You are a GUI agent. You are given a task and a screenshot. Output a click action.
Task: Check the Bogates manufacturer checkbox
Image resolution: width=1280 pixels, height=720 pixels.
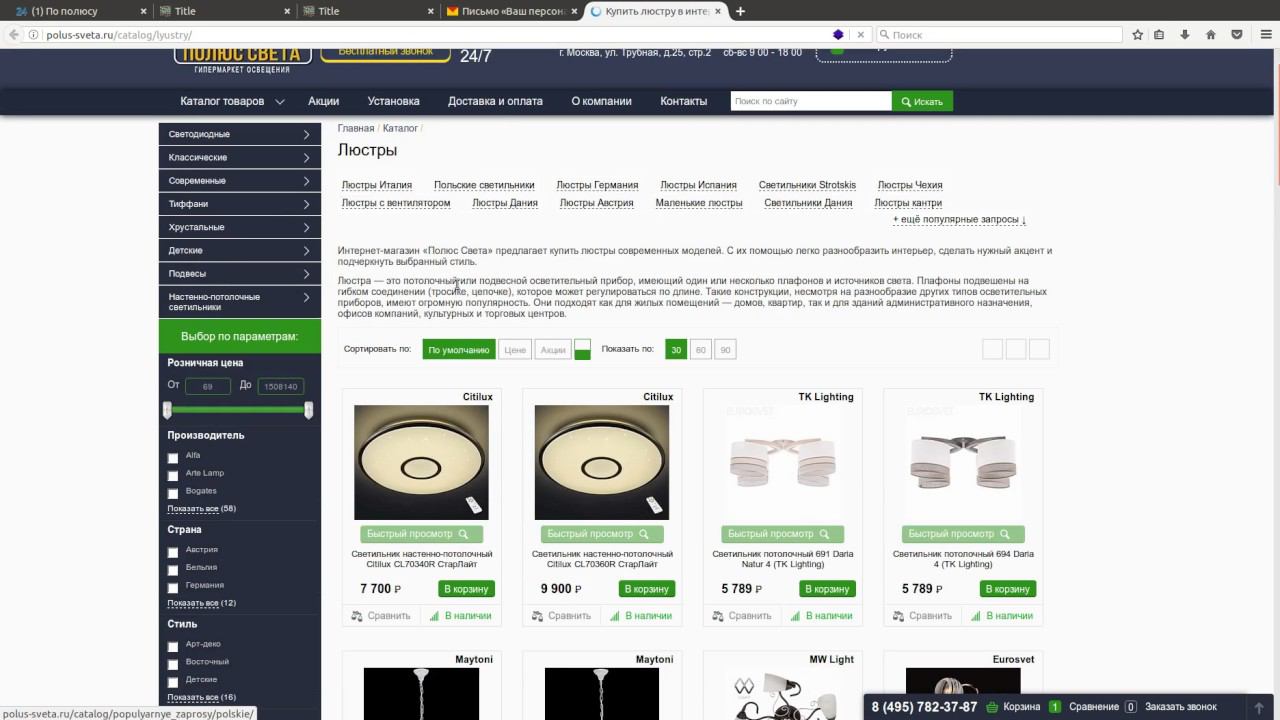[173, 493]
